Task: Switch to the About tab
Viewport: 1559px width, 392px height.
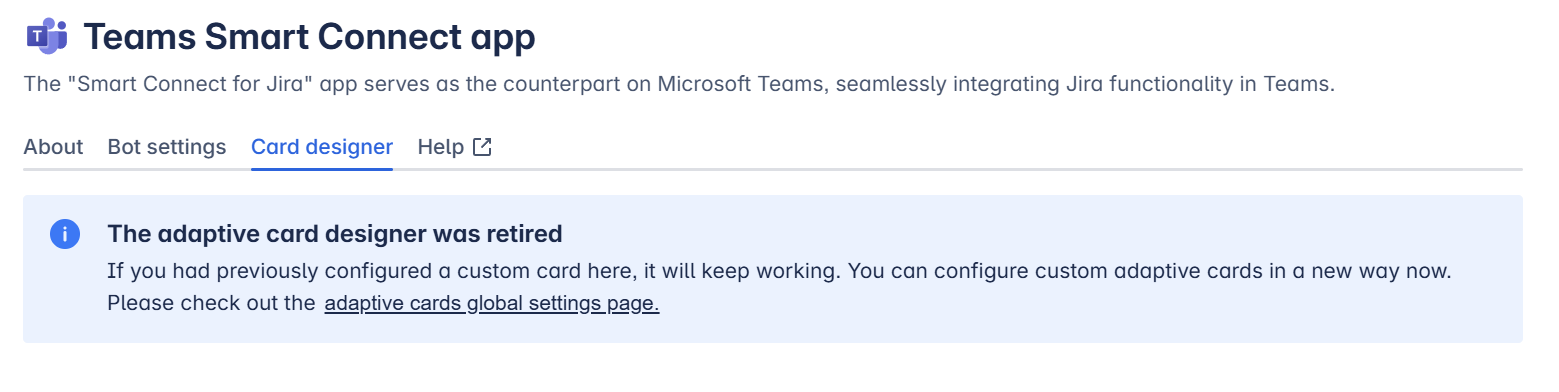Action: click(53, 147)
